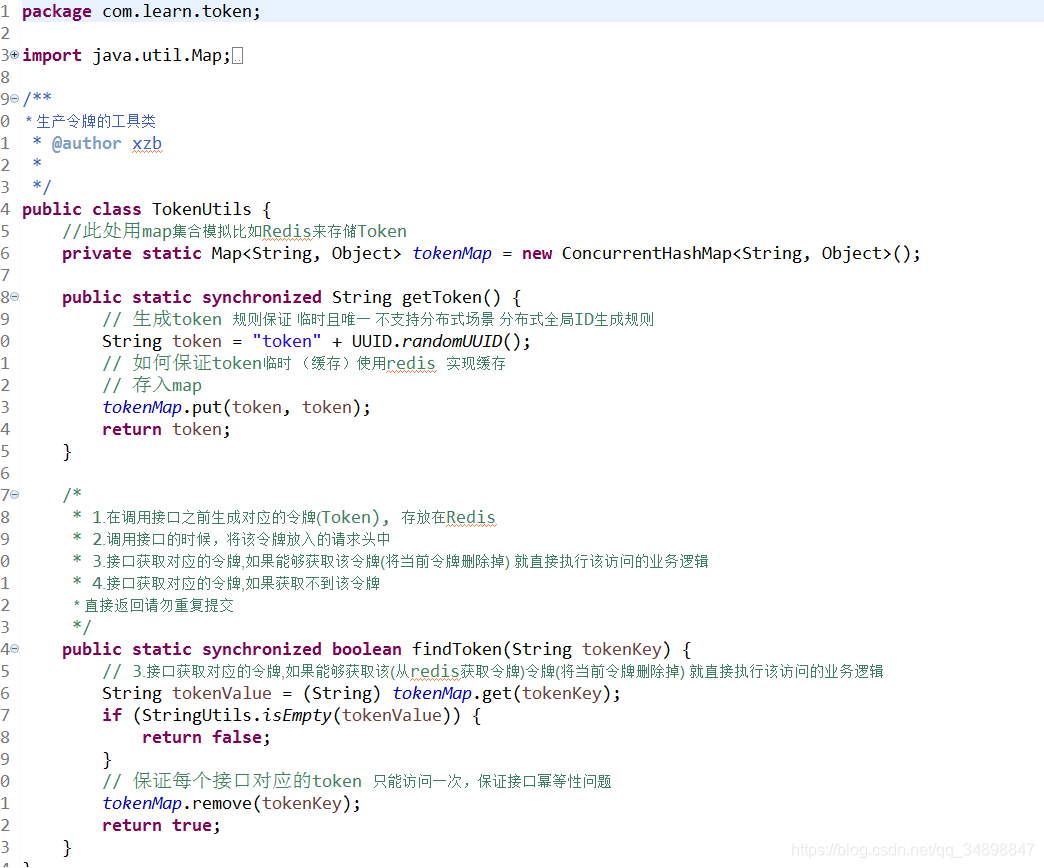This screenshot has height=868, width=1044.
Task: Click the @author tag in the Javadoc
Action: tap(87, 143)
